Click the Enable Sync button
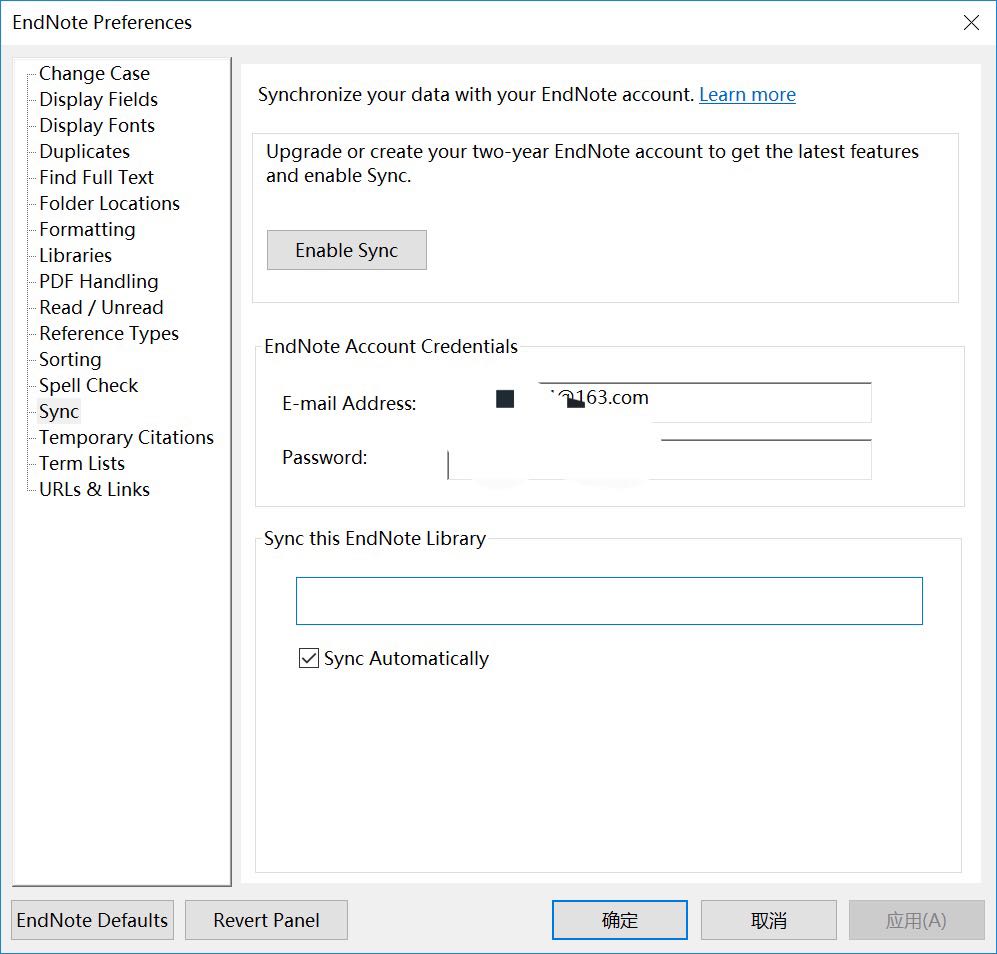Image resolution: width=997 pixels, height=954 pixels. coord(346,250)
